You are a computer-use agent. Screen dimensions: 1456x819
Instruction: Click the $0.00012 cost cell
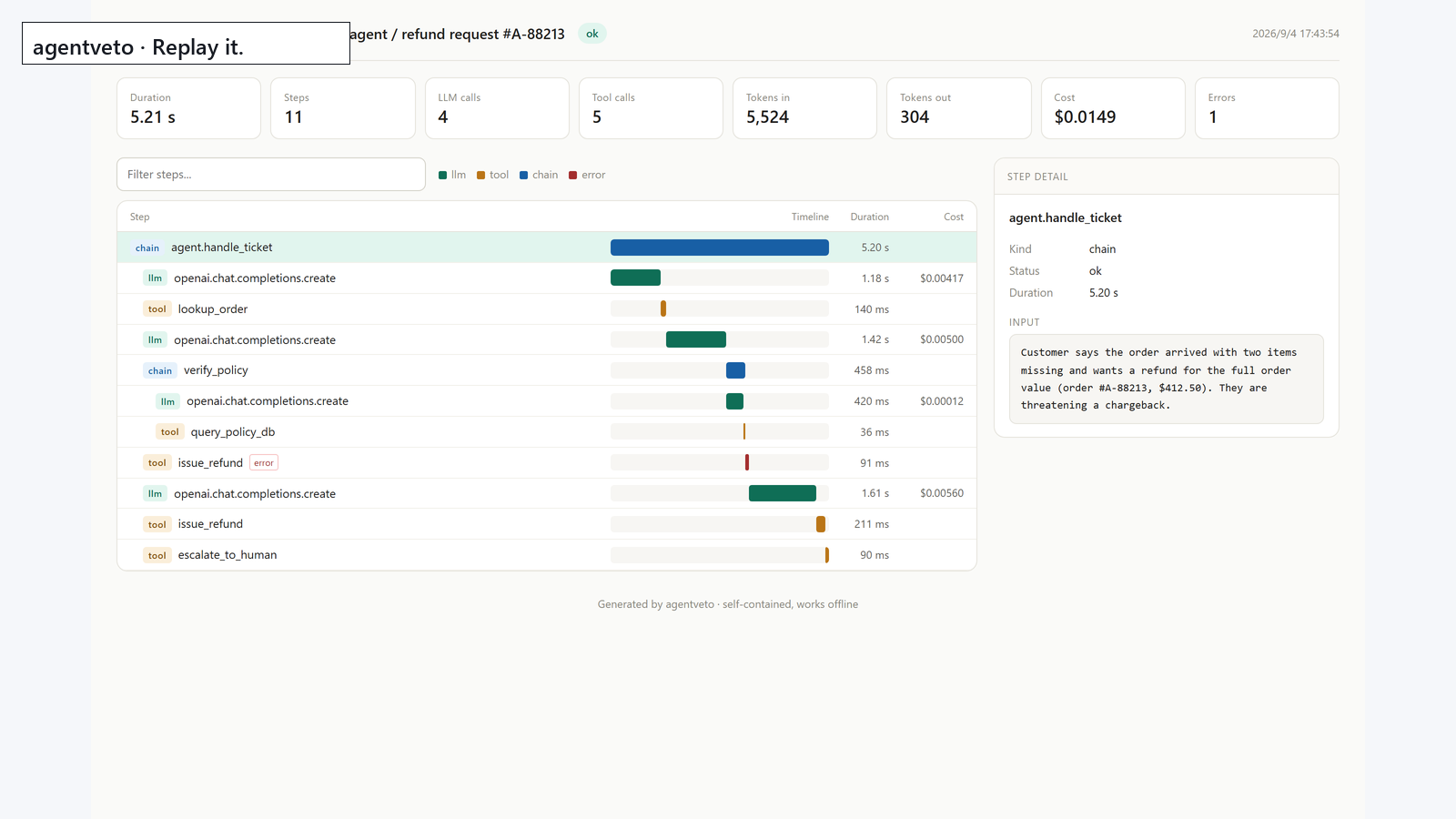tap(942, 401)
